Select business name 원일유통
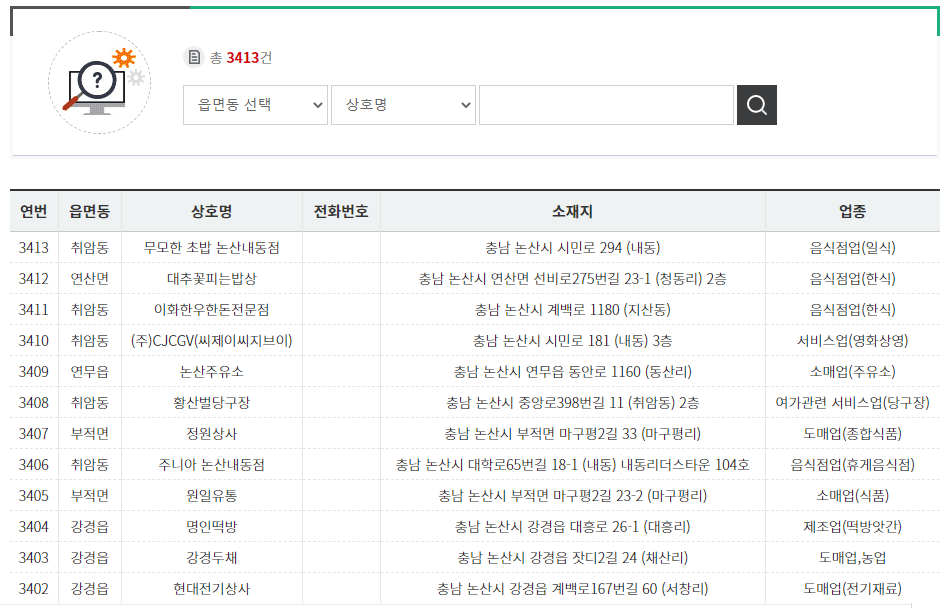This screenshot has height=608, width=949. (212, 495)
